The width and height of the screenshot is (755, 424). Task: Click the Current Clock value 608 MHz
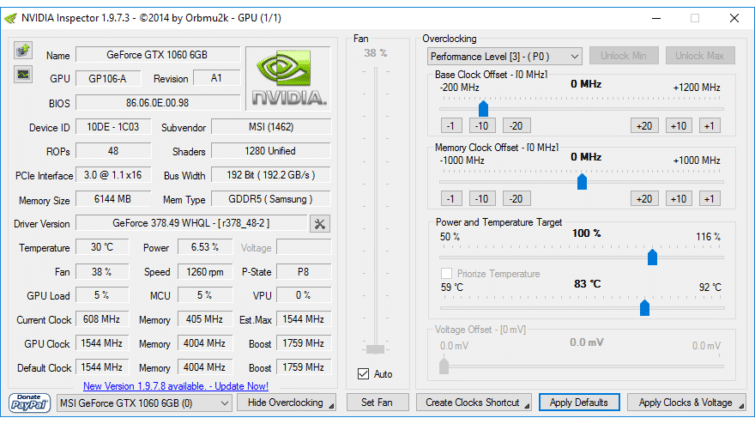(102, 319)
